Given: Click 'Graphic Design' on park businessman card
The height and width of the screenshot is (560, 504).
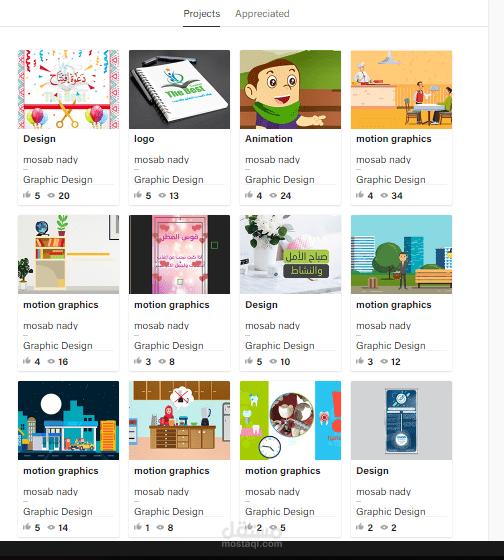Looking at the screenshot, I should 391,346.
